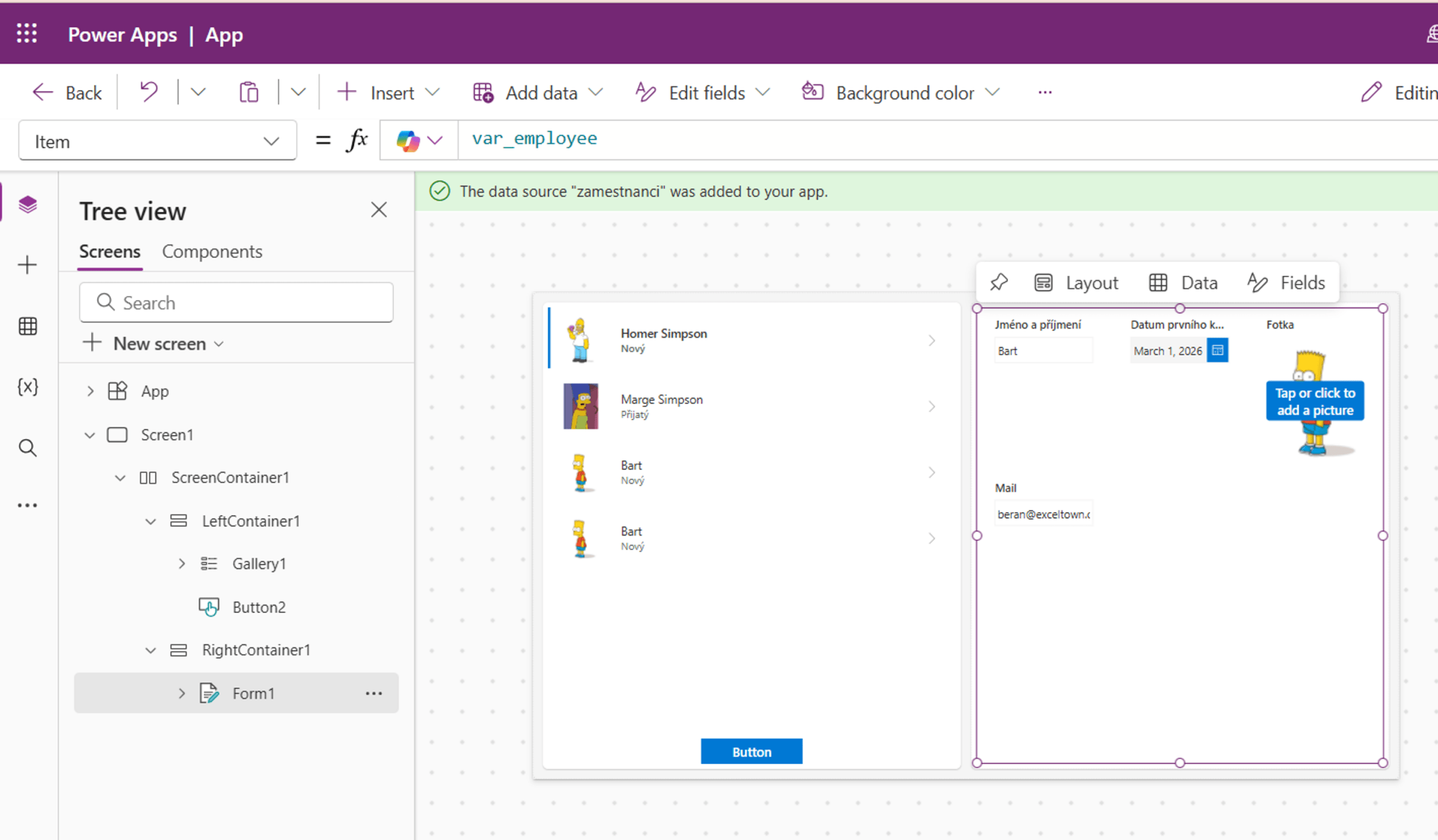The image size is (1438, 840).
Task: Expand the Gallery1 tree node
Action: pyautogui.click(x=181, y=564)
